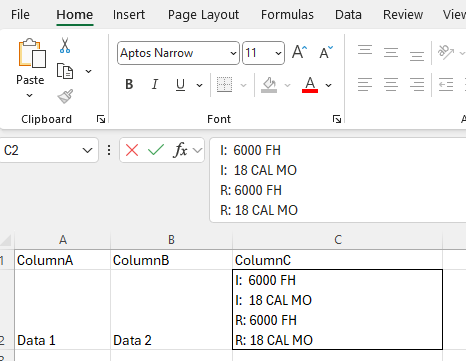Select column A header
Image resolution: width=466 pixels, height=361 pixels.
[x=63, y=240]
